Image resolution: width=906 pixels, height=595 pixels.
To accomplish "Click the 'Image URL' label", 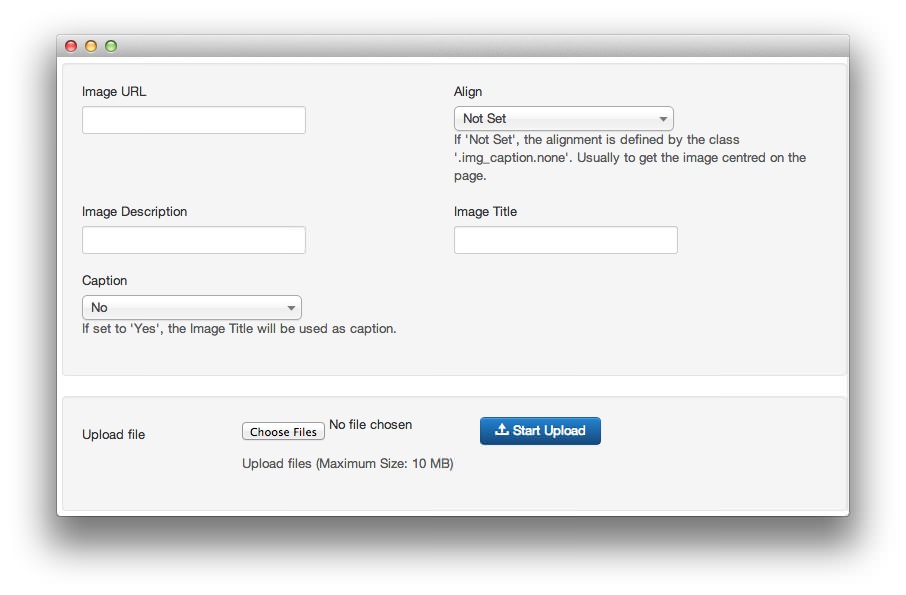I will [x=114, y=92].
